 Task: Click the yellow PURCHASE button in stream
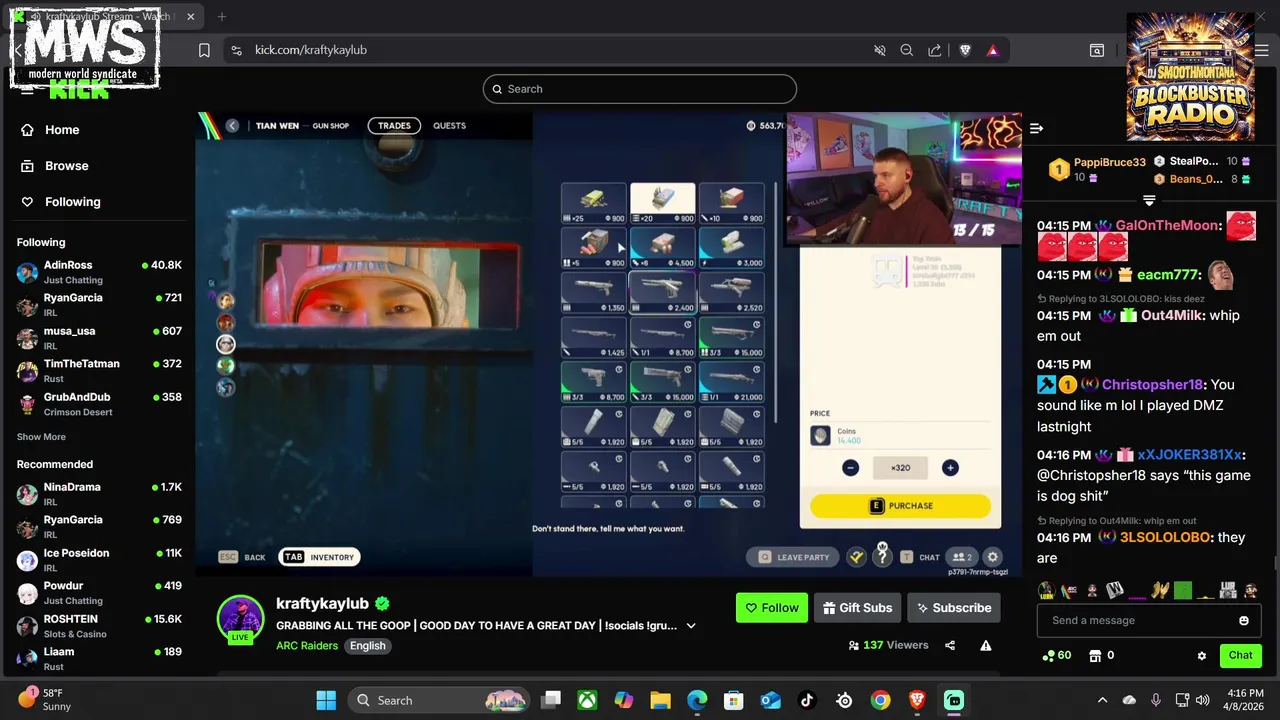point(900,506)
